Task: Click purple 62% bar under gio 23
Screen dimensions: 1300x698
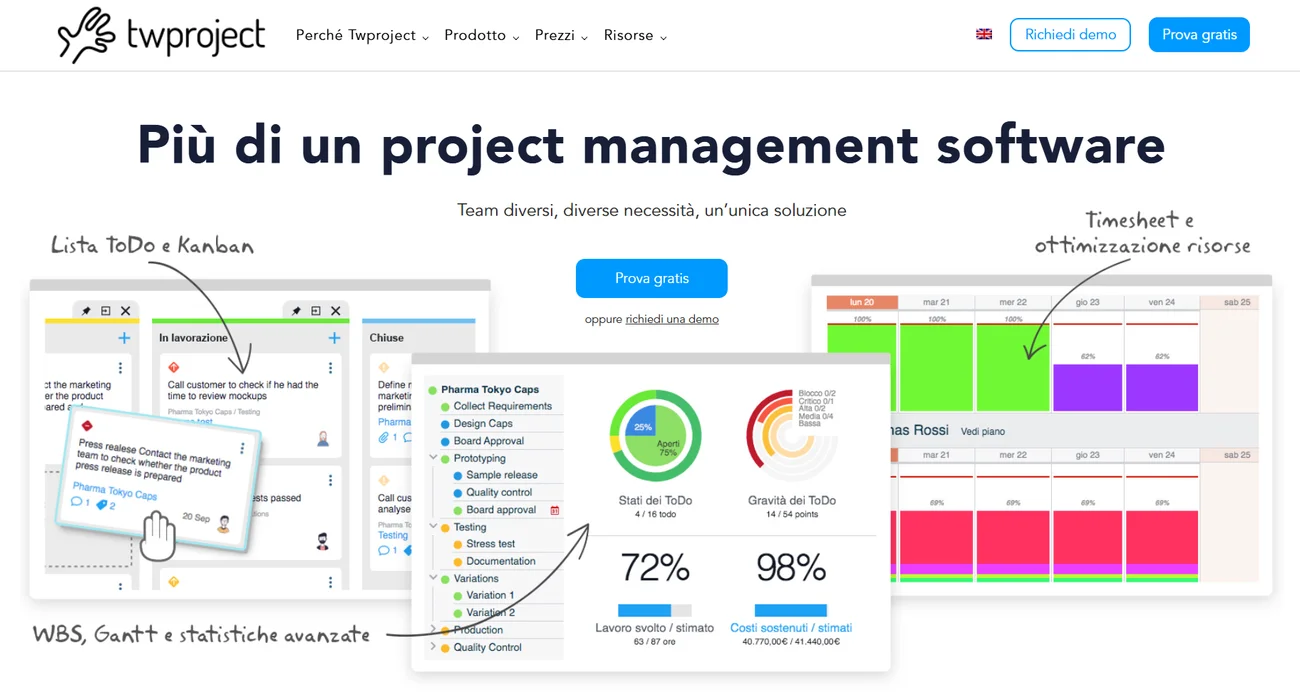Action: click(x=1087, y=388)
